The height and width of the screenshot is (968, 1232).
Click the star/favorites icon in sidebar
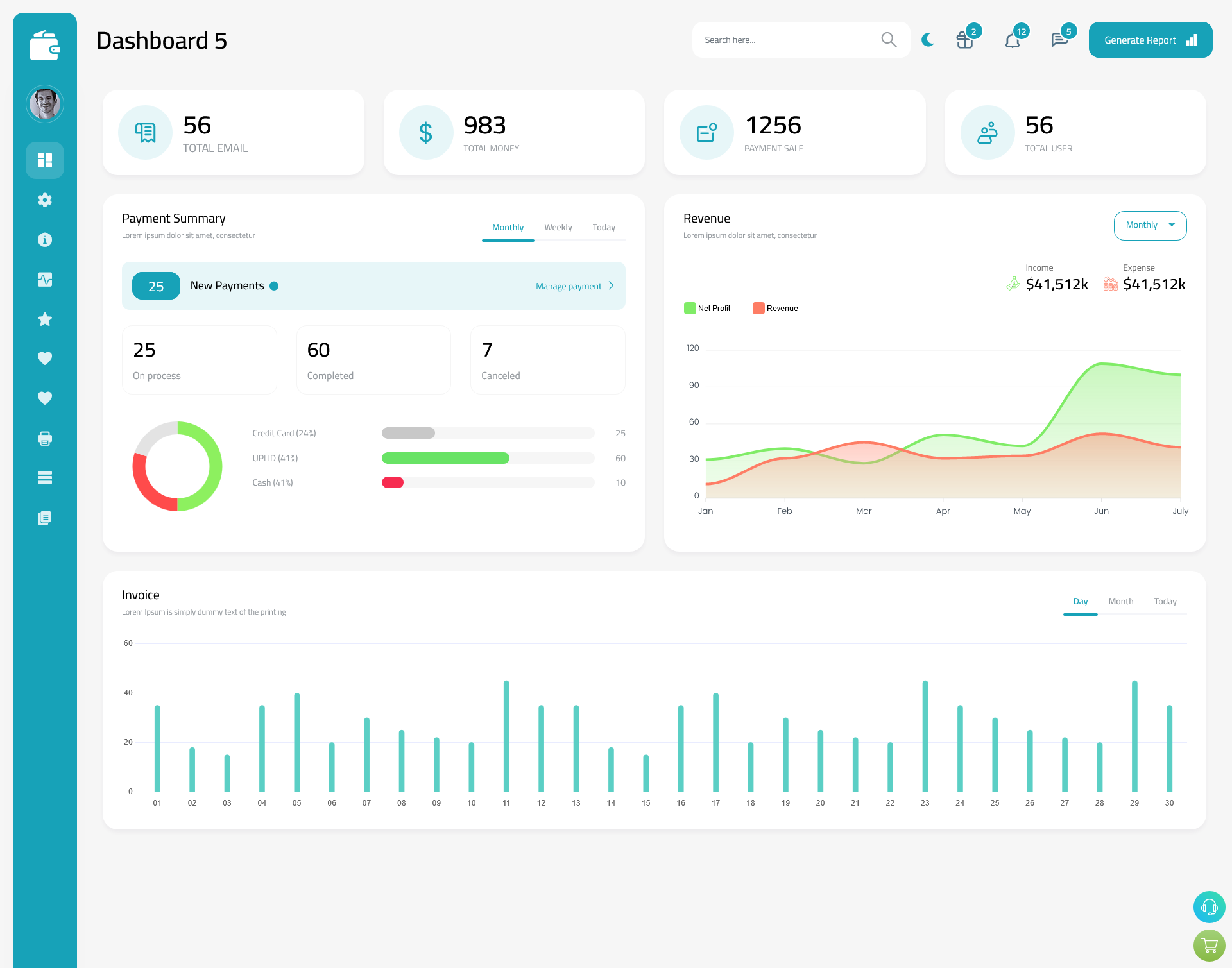pyautogui.click(x=44, y=319)
